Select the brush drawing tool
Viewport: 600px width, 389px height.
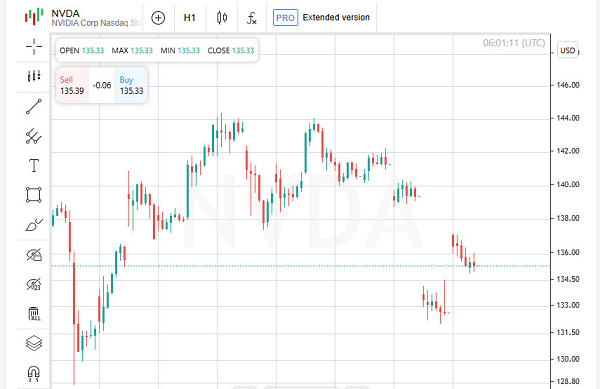point(34,225)
